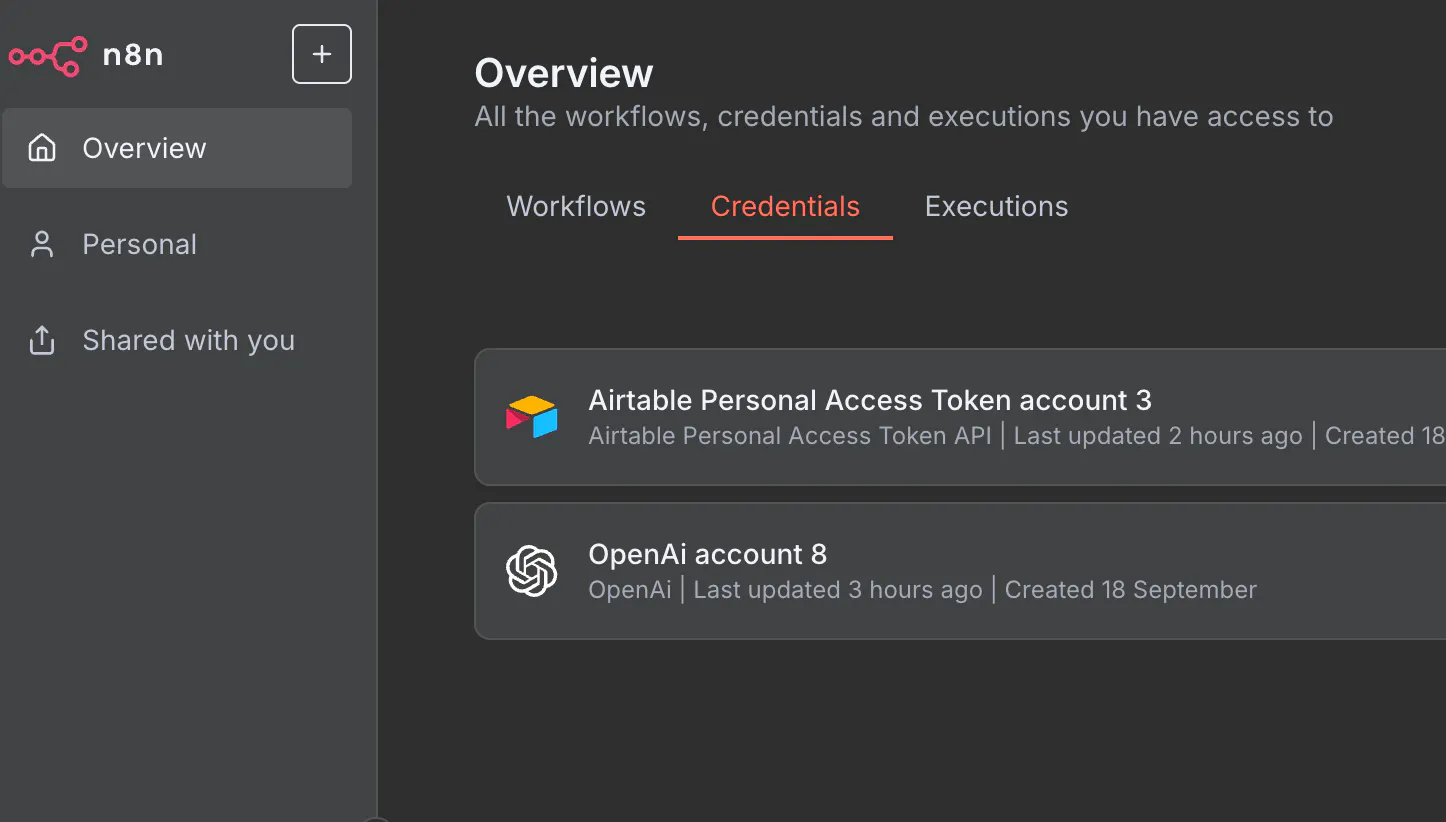The width and height of the screenshot is (1446, 822).
Task: Click the person icon beside Personal
Action: pyautogui.click(x=42, y=245)
